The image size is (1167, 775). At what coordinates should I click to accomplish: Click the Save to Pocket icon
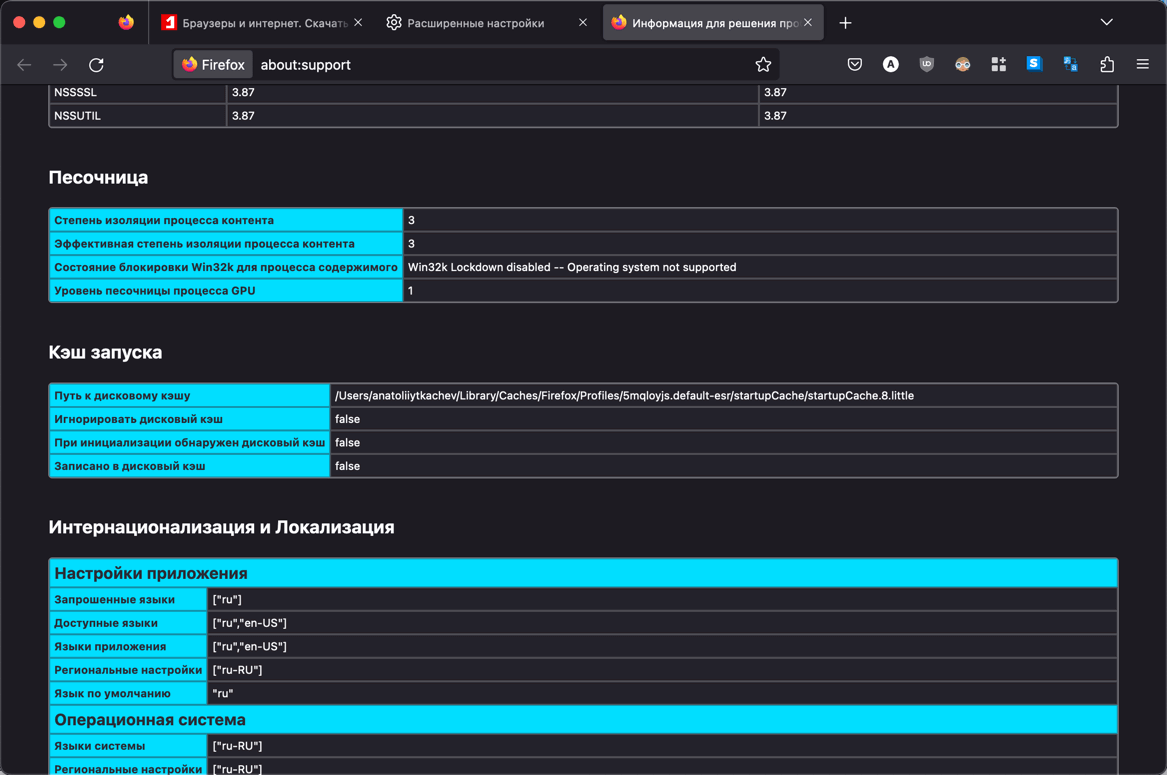[854, 65]
